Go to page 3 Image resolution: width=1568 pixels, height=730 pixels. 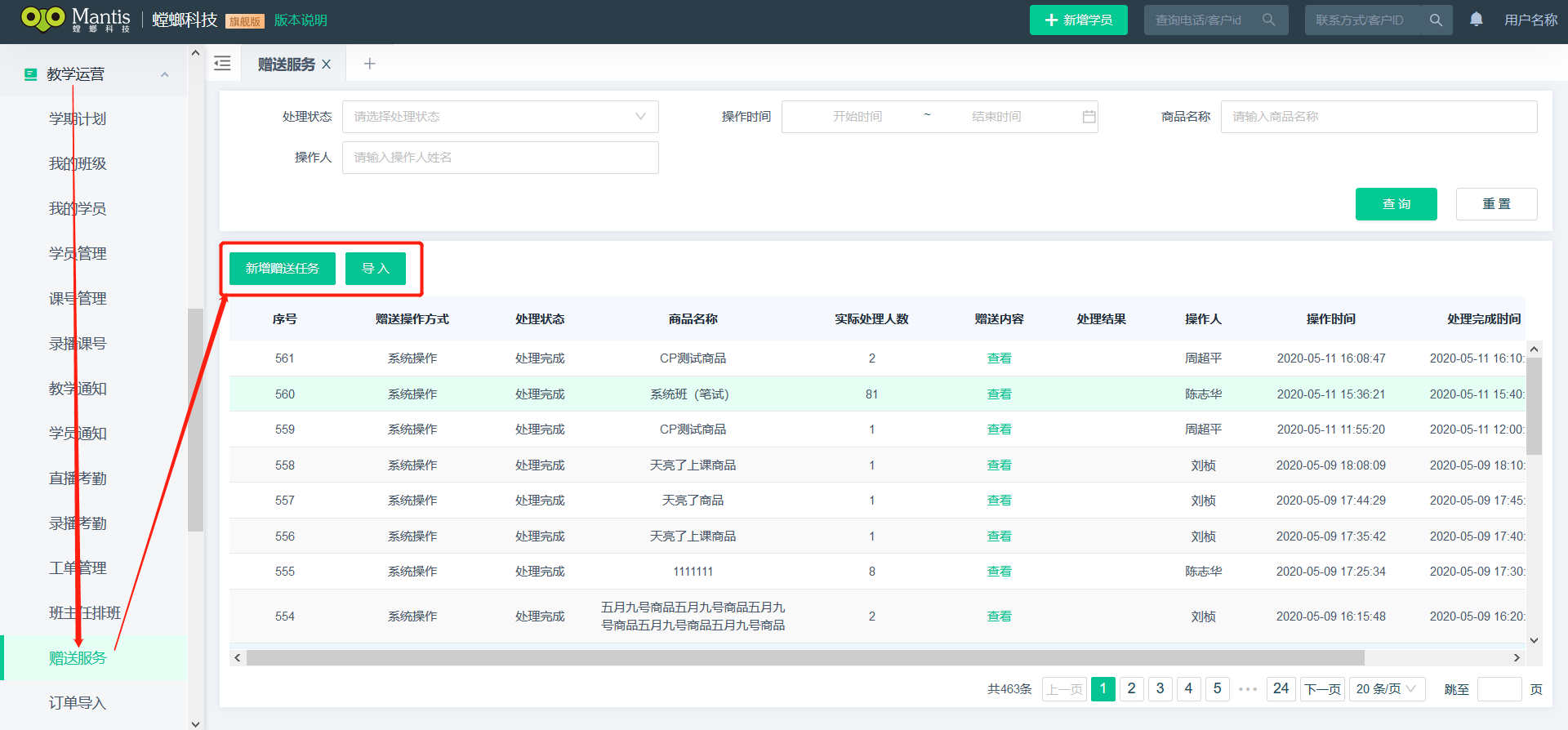coord(1160,689)
